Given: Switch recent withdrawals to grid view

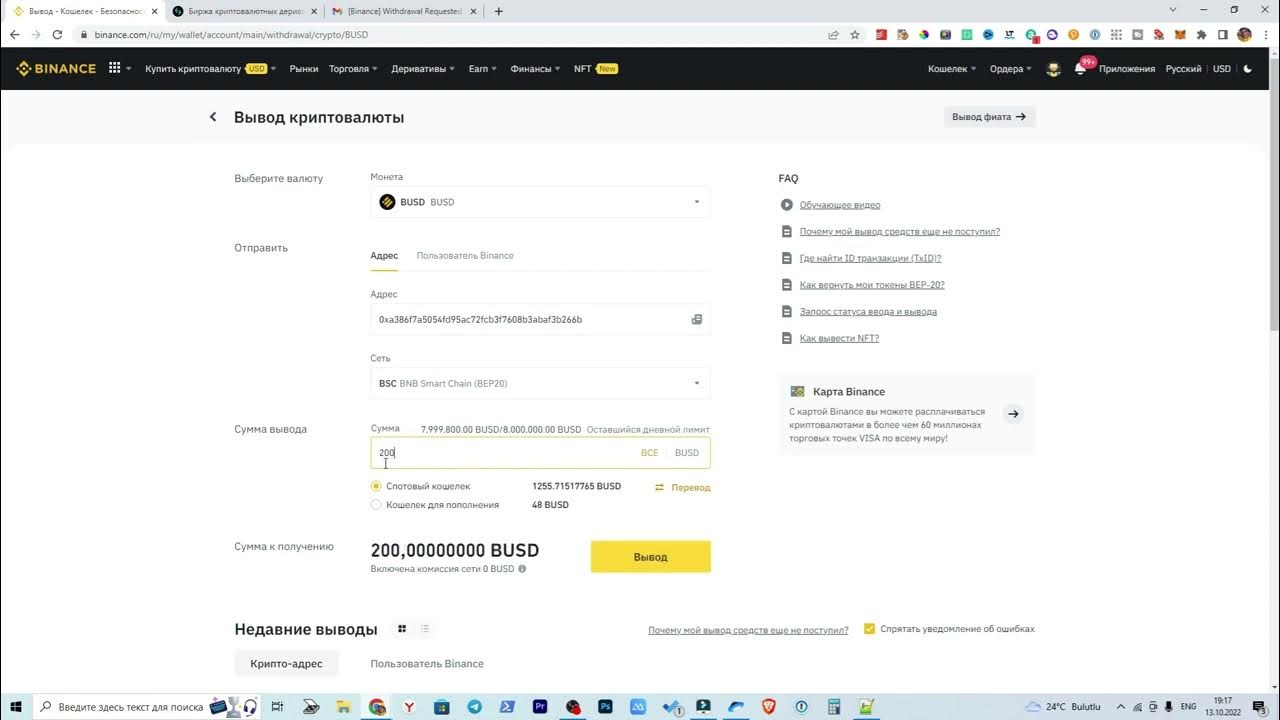Looking at the screenshot, I should point(402,629).
